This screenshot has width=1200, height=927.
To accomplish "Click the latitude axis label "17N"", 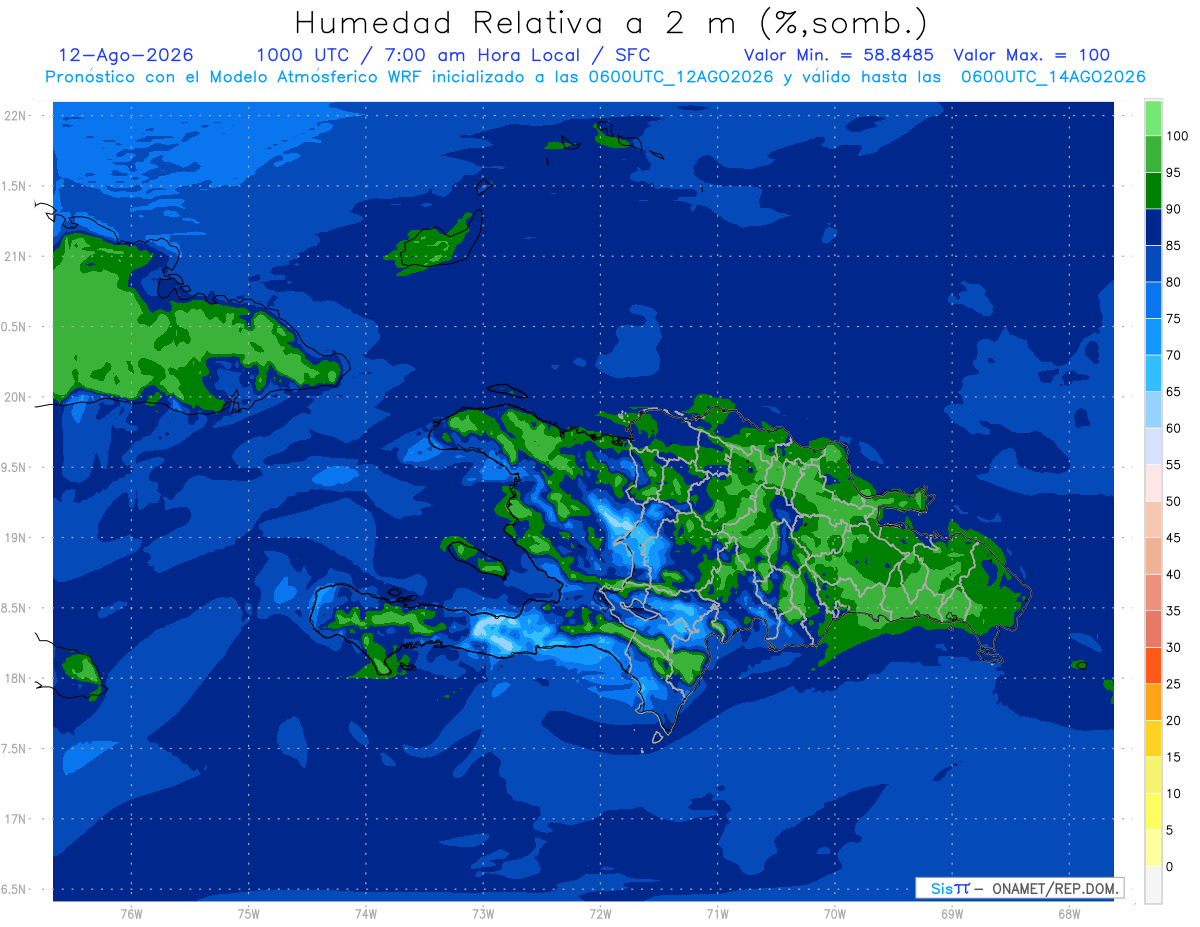I will pos(15,819).
